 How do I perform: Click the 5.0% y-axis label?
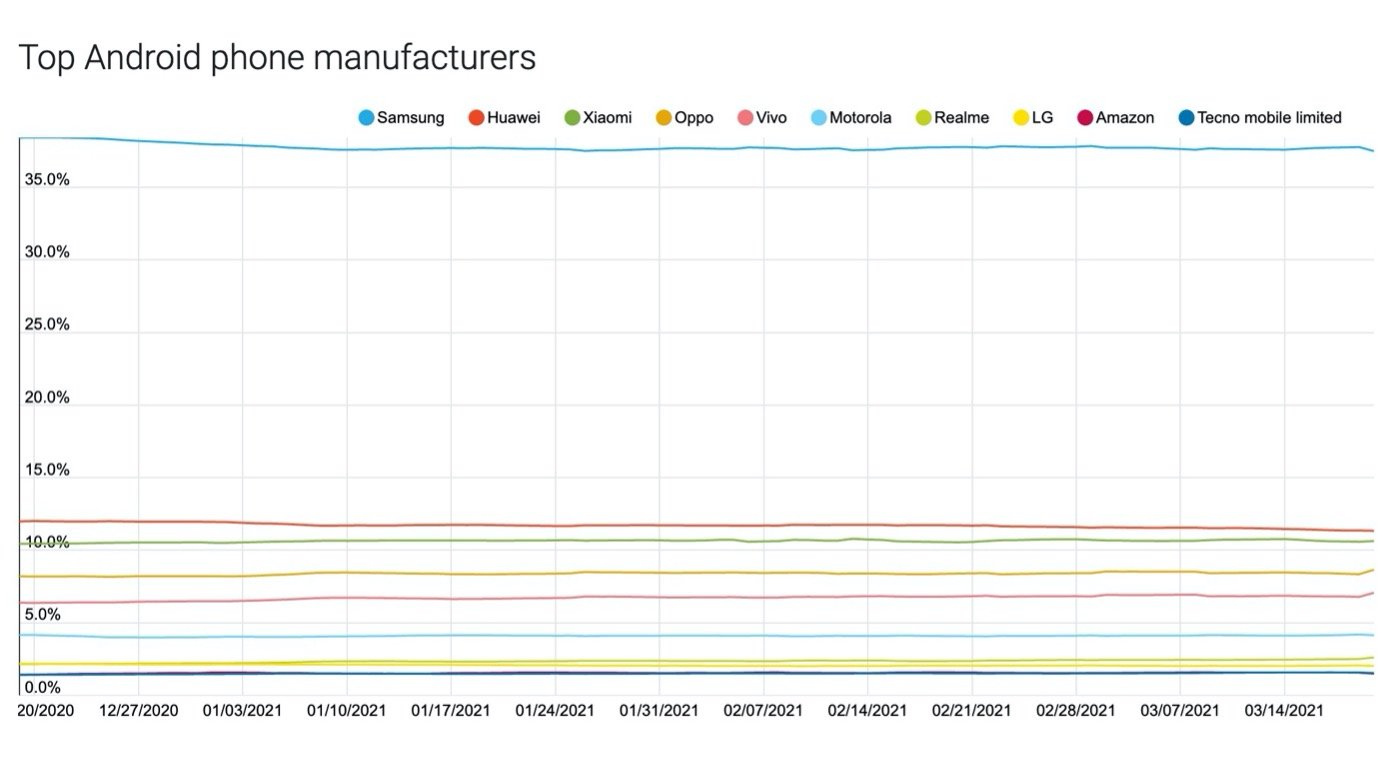point(43,615)
